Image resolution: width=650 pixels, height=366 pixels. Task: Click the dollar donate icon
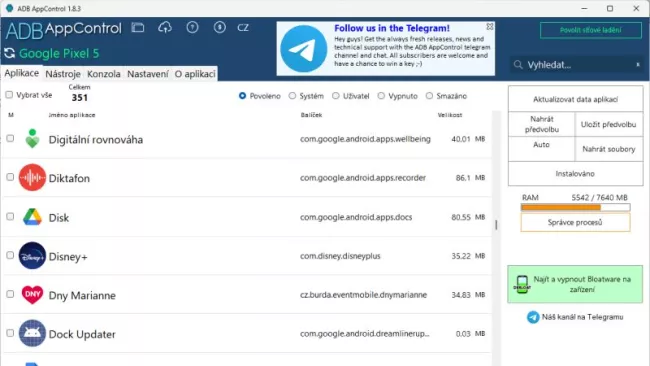click(x=220, y=27)
